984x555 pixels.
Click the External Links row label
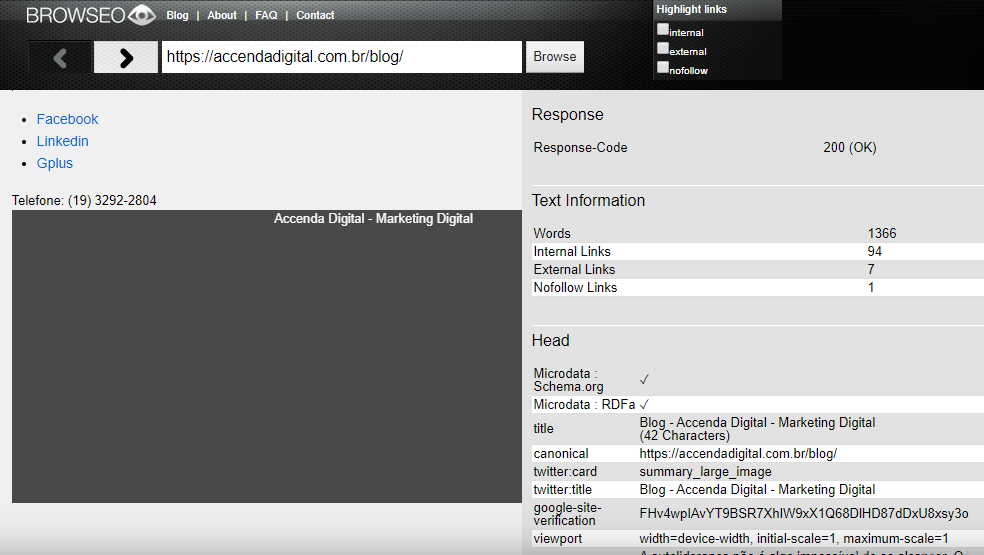pos(574,270)
